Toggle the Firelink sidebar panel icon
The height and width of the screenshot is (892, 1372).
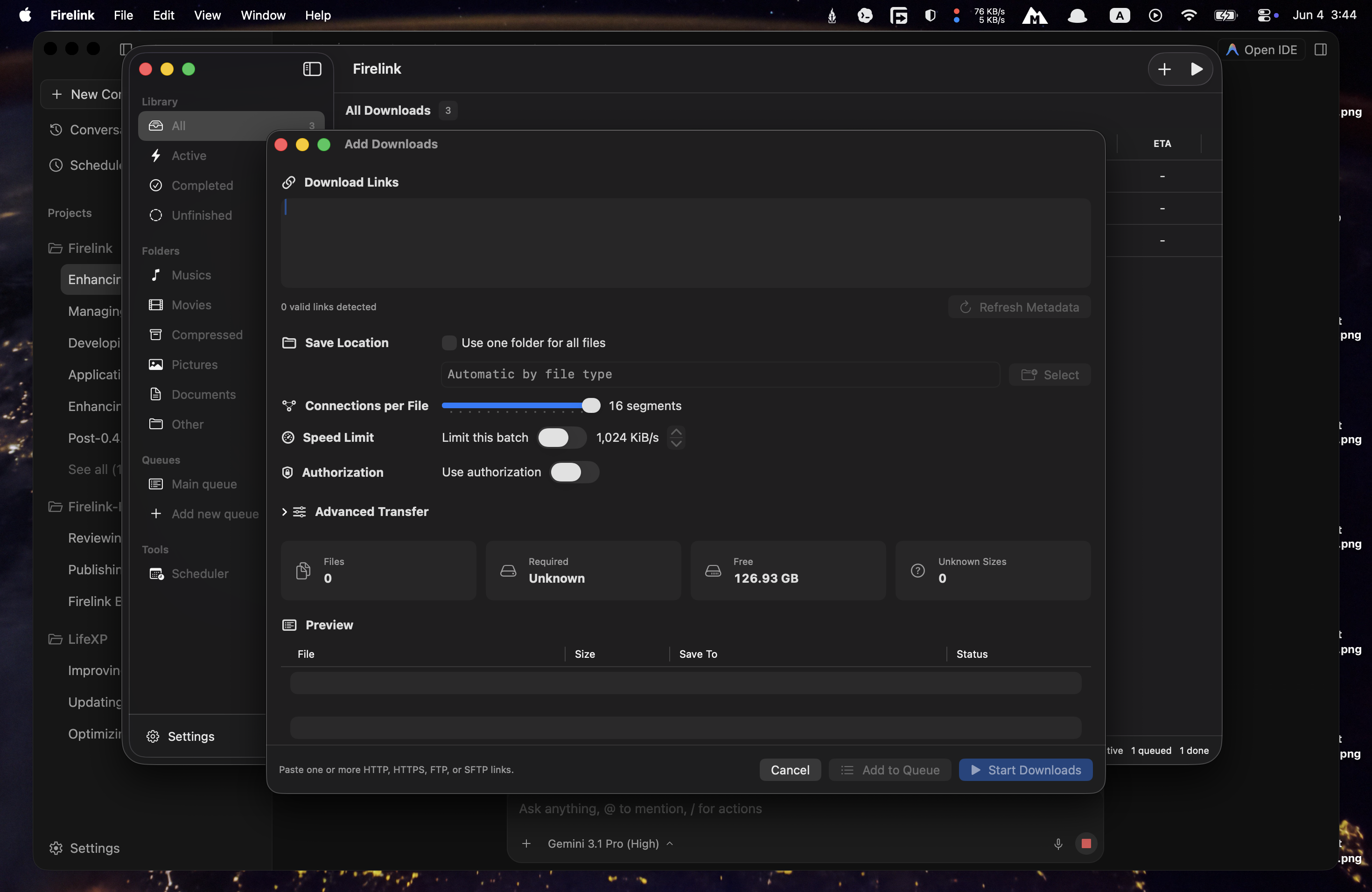click(312, 69)
